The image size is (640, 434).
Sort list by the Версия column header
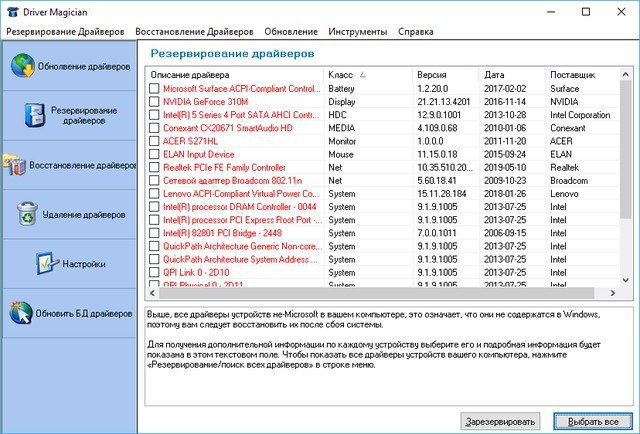pos(446,75)
